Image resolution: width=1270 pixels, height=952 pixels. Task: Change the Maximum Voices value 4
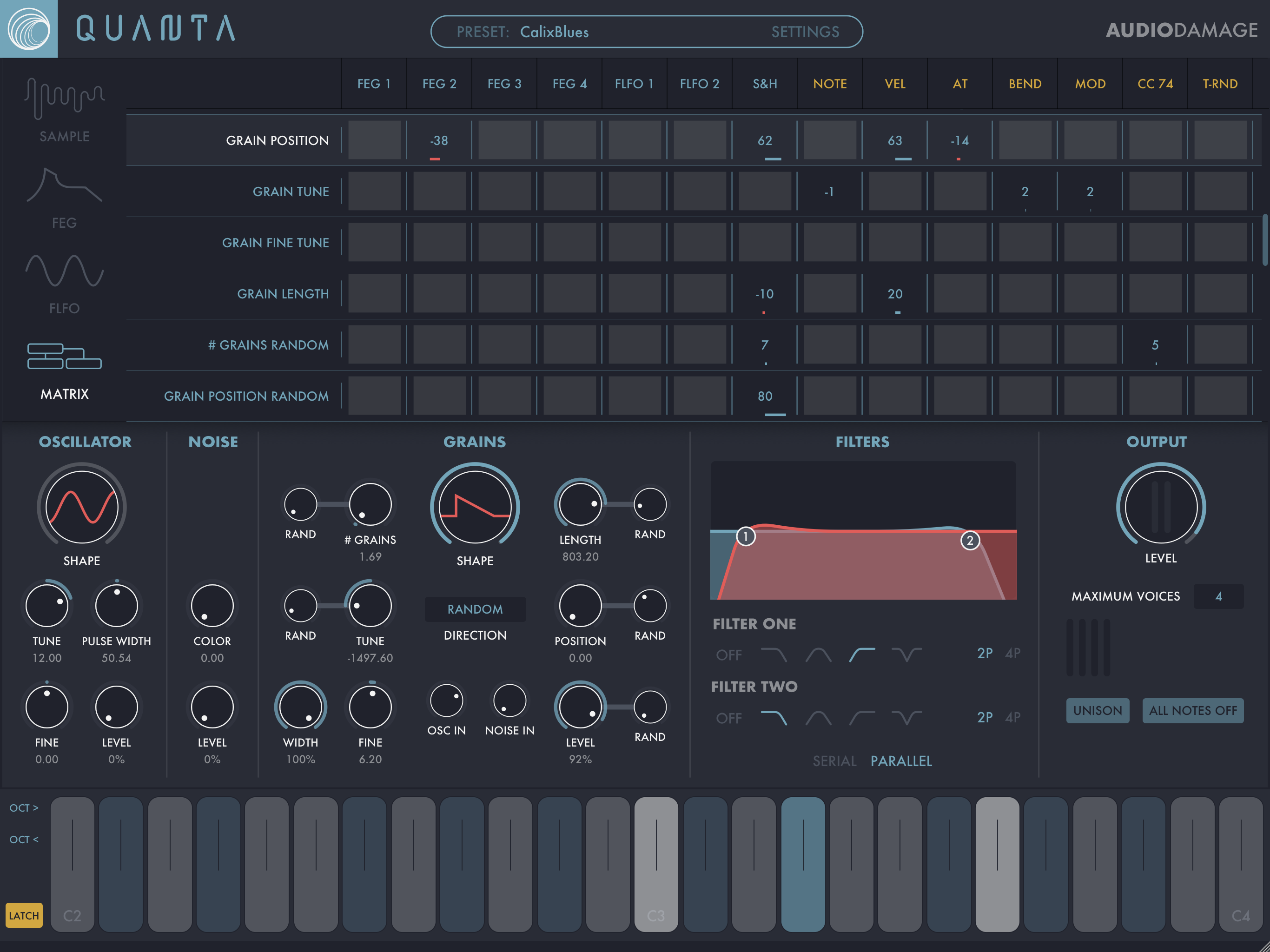tap(1218, 596)
